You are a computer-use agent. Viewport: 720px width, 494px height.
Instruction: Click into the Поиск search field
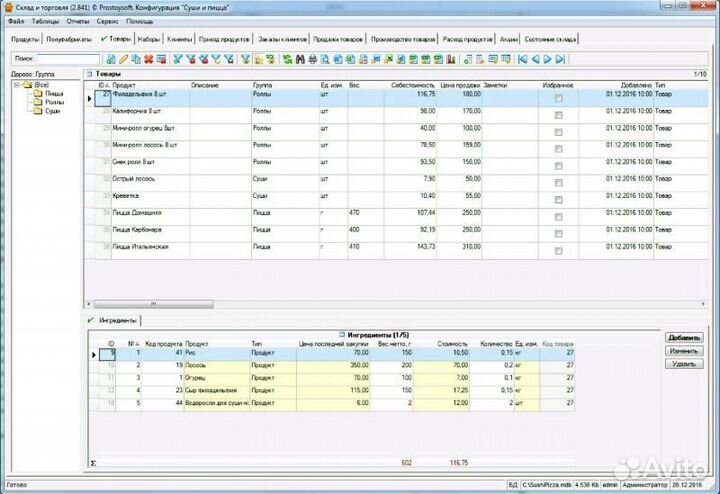pos(68,60)
